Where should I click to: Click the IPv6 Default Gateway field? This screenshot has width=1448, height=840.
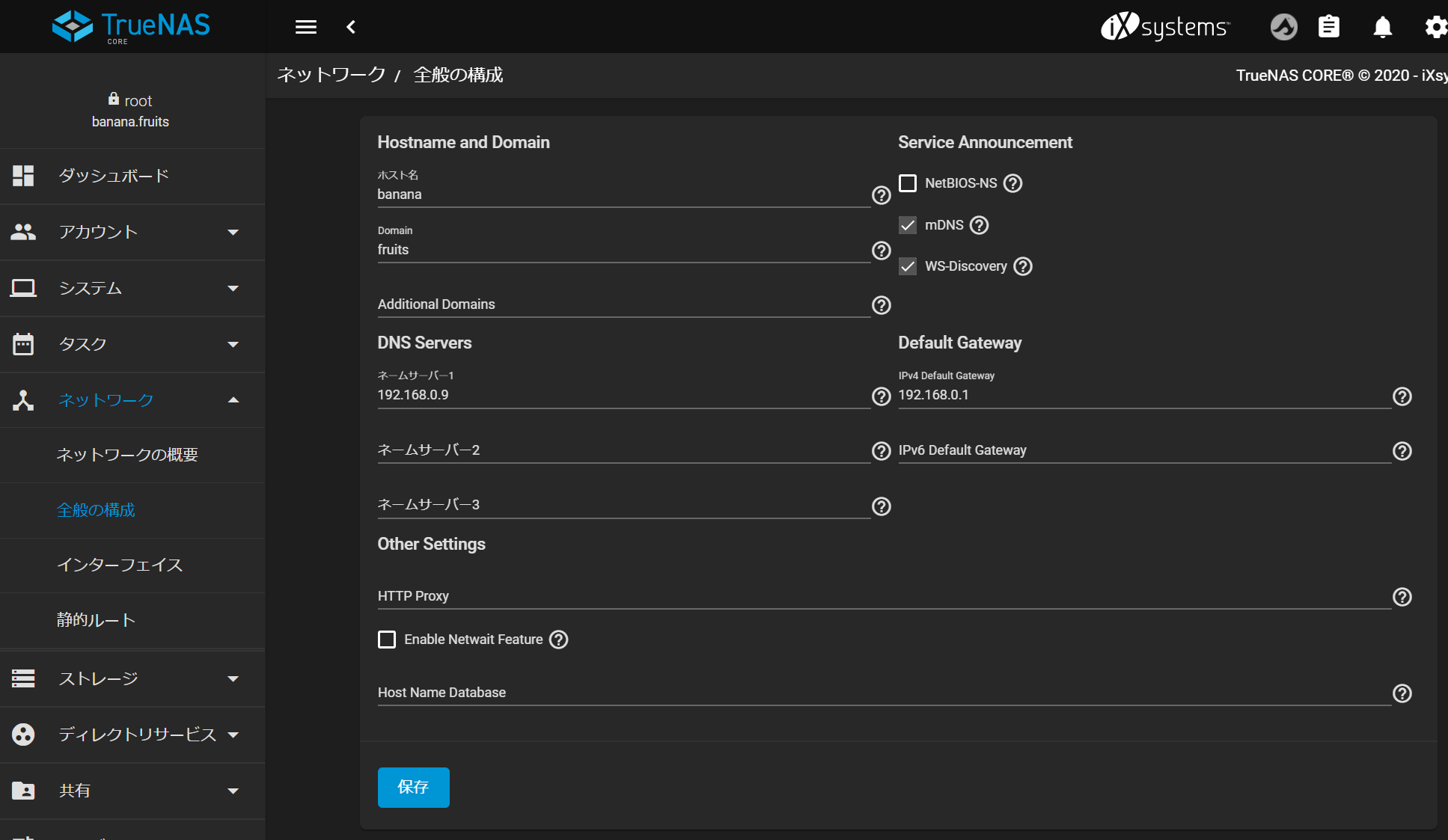pyautogui.click(x=1144, y=450)
